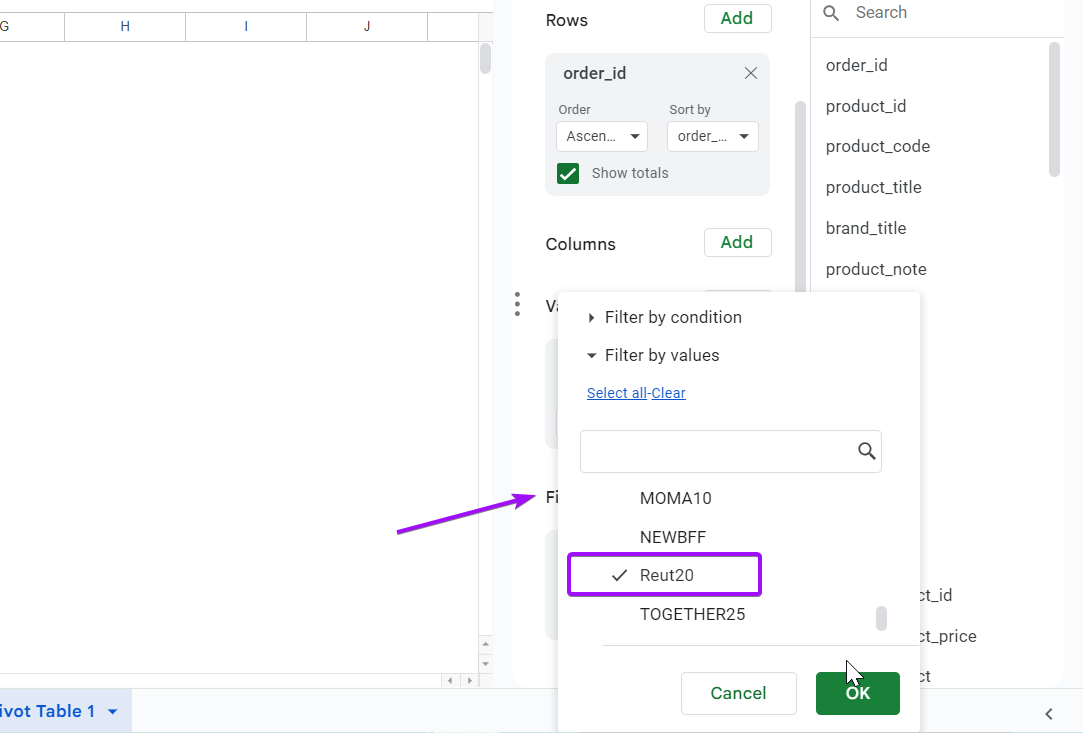The image size is (1083, 733).
Task: Check the MOMA10 filter value
Action: coord(675,498)
